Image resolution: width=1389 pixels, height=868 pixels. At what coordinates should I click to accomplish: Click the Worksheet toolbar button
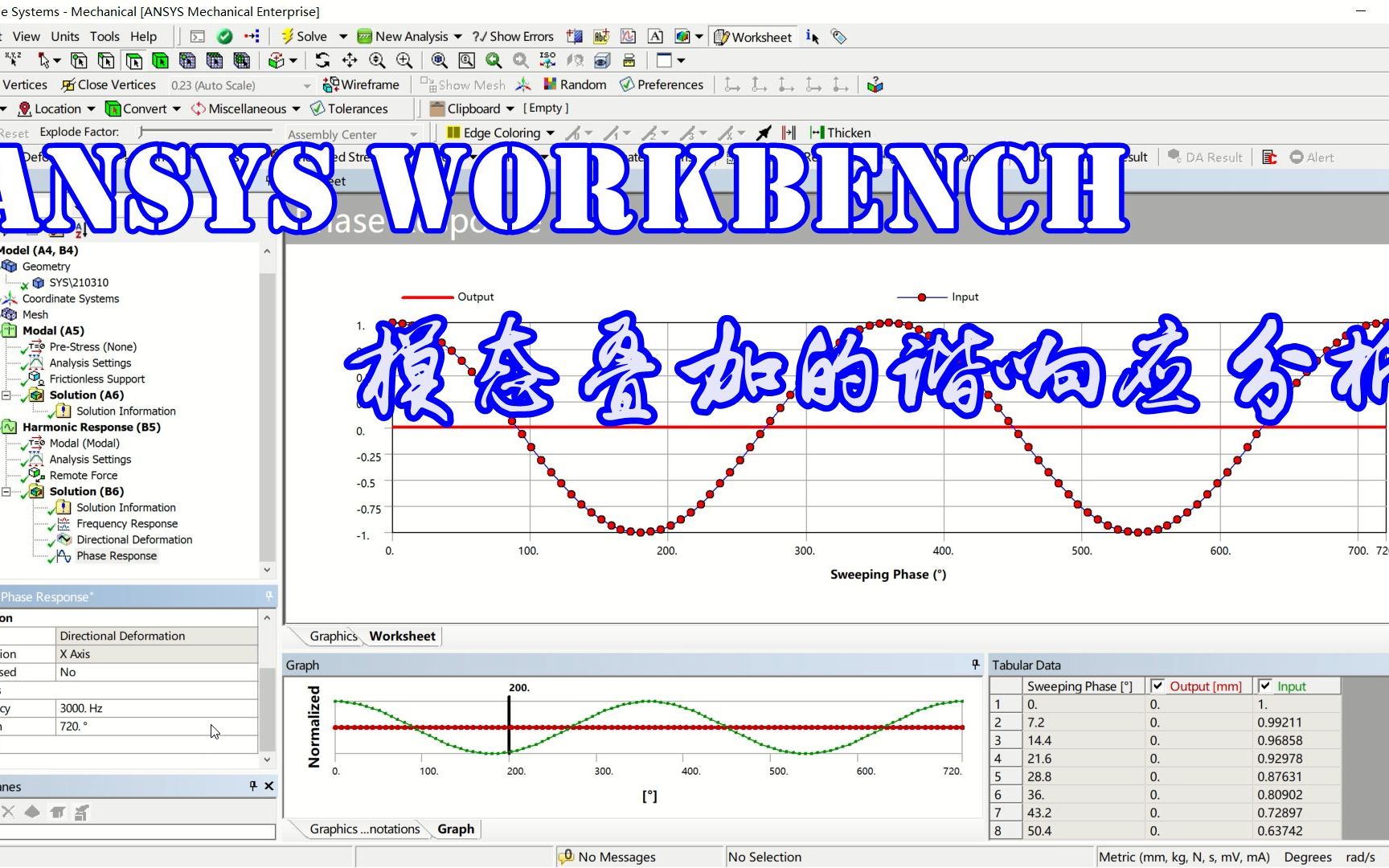(753, 37)
